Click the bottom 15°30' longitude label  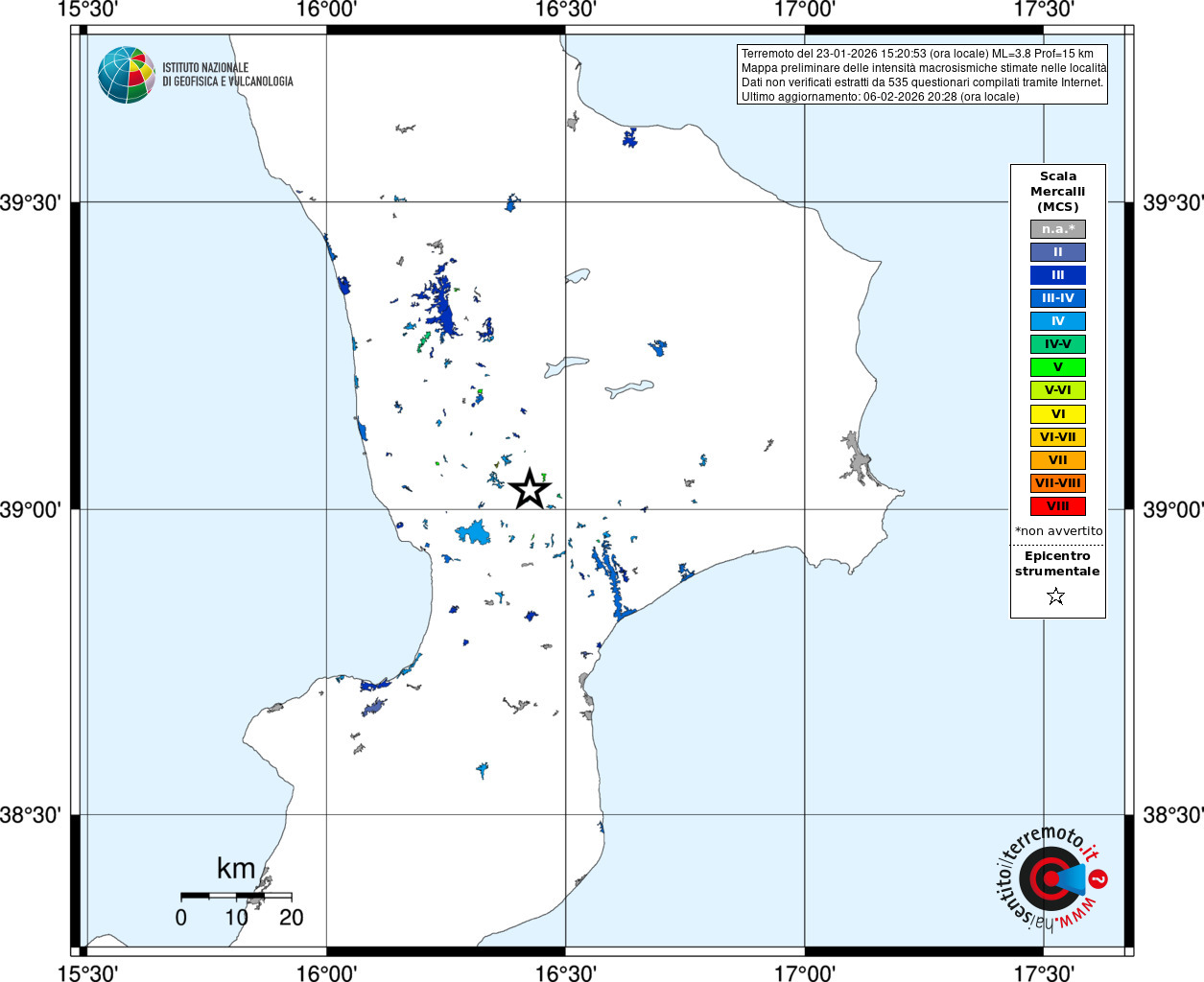click(87, 973)
